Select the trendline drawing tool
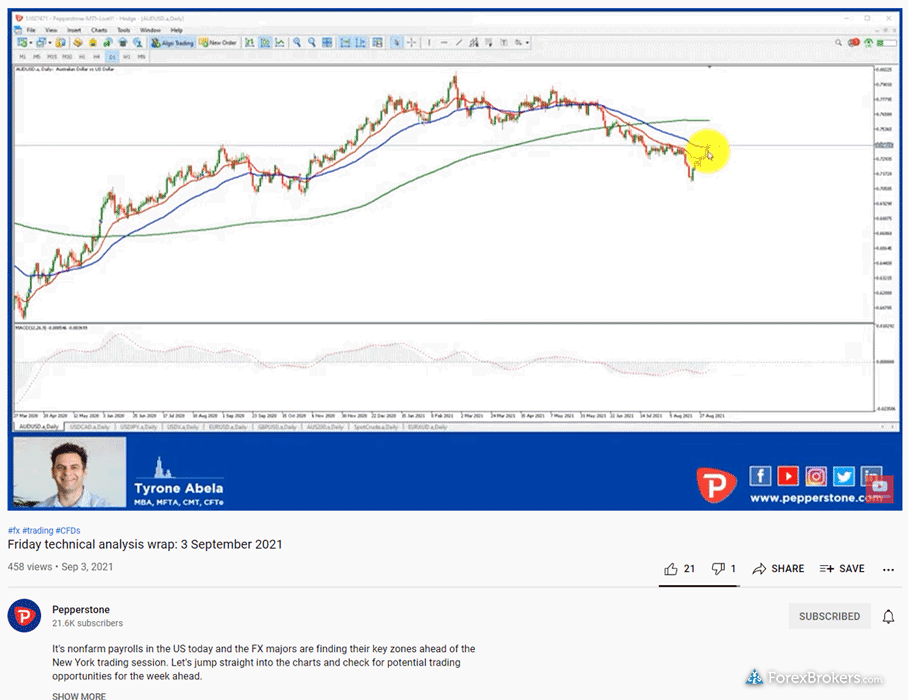 point(459,43)
